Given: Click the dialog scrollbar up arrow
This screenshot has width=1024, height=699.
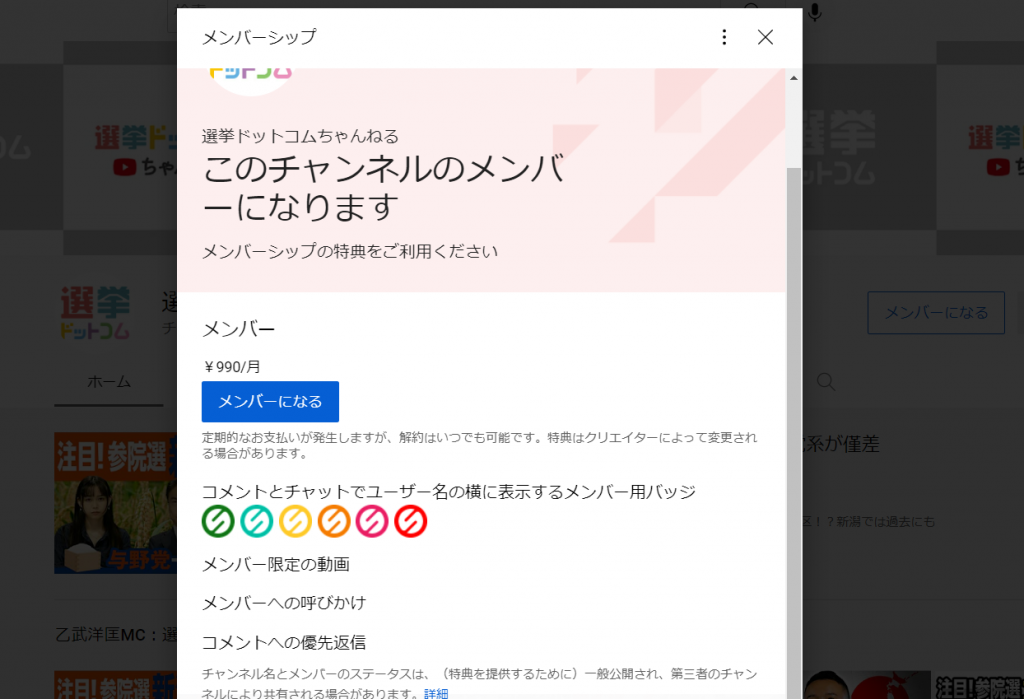Looking at the screenshot, I should coord(794,77).
